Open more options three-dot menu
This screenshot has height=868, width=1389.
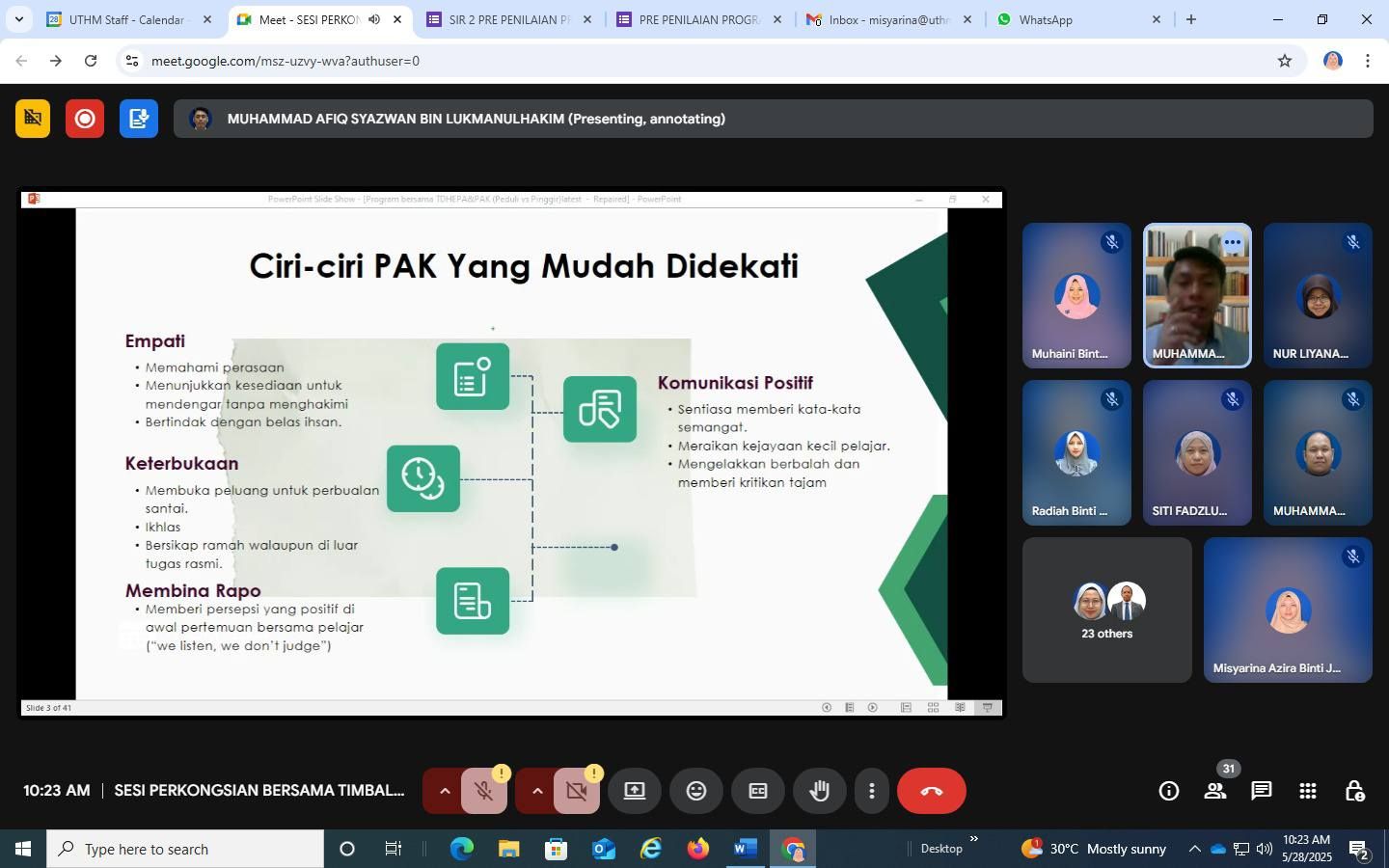coord(872,791)
